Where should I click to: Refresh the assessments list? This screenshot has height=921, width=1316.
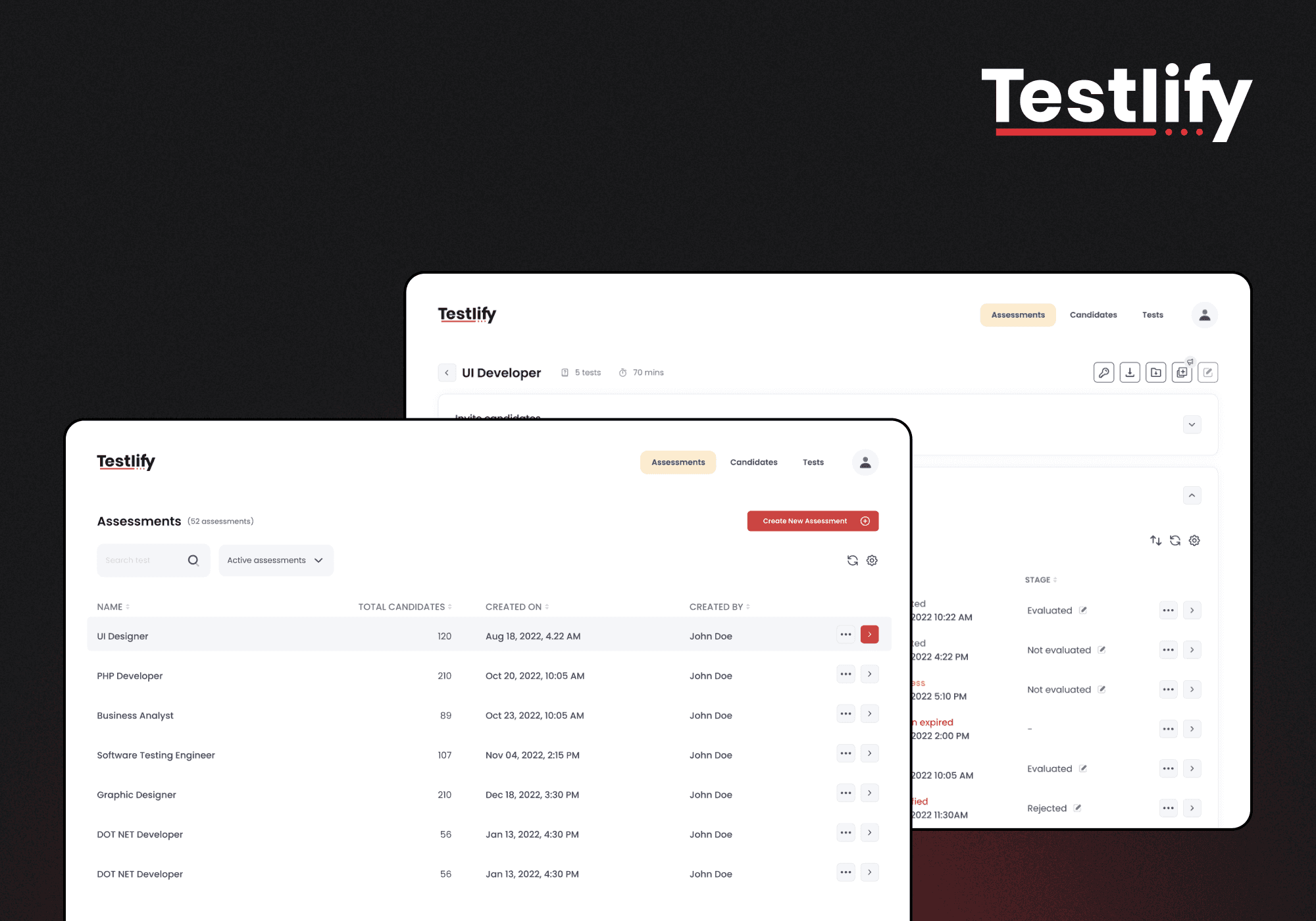[x=853, y=560]
